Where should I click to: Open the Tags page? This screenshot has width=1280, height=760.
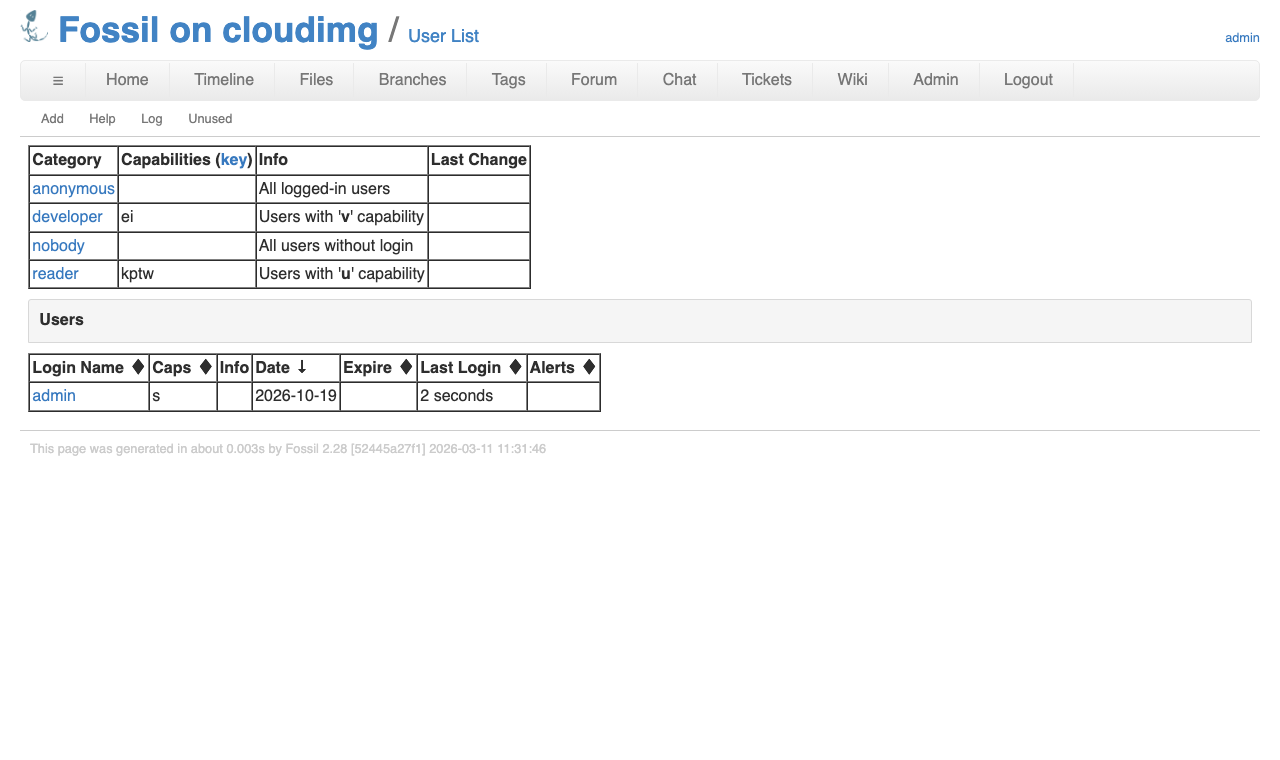(x=508, y=80)
